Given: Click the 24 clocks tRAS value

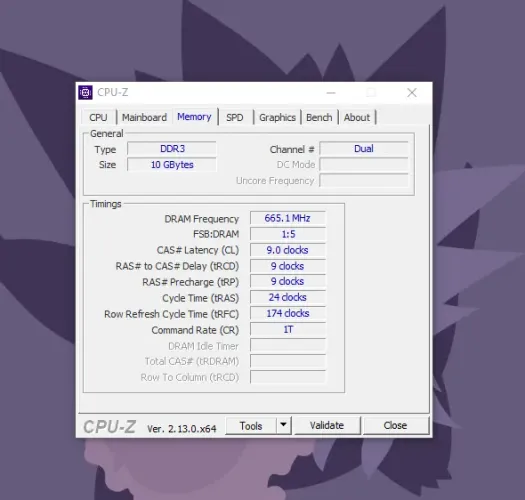Looking at the screenshot, I should pos(288,297).
